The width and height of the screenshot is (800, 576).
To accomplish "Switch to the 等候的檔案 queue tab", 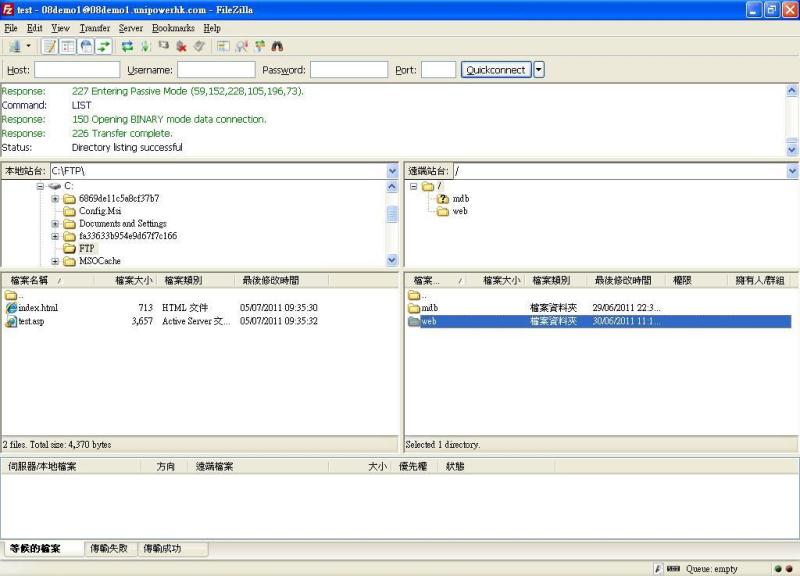I will (x=42, y=548).
